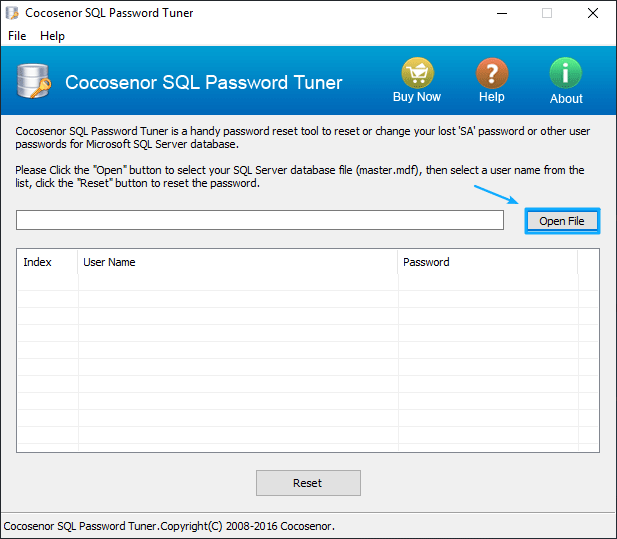Click the database file path input field

(260, 220)
